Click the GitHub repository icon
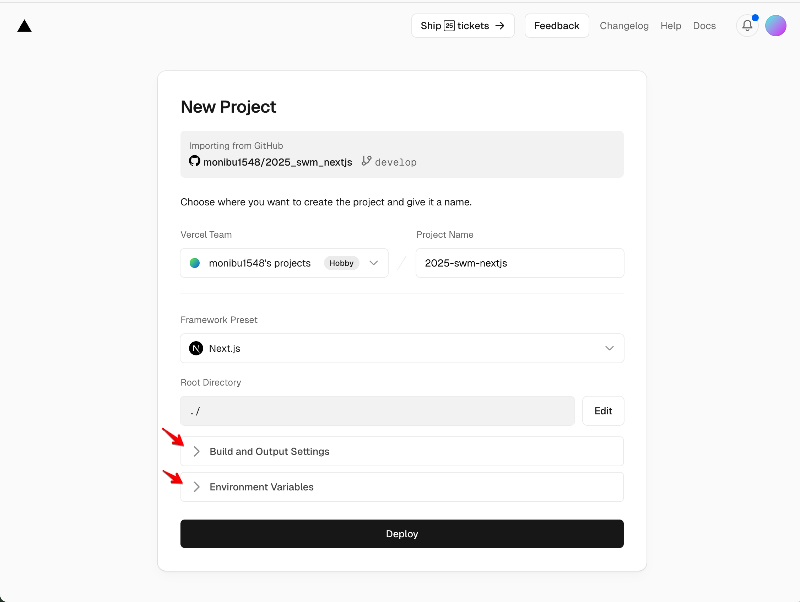The height and width of the screenshot is (602, 800). [194, 161]
